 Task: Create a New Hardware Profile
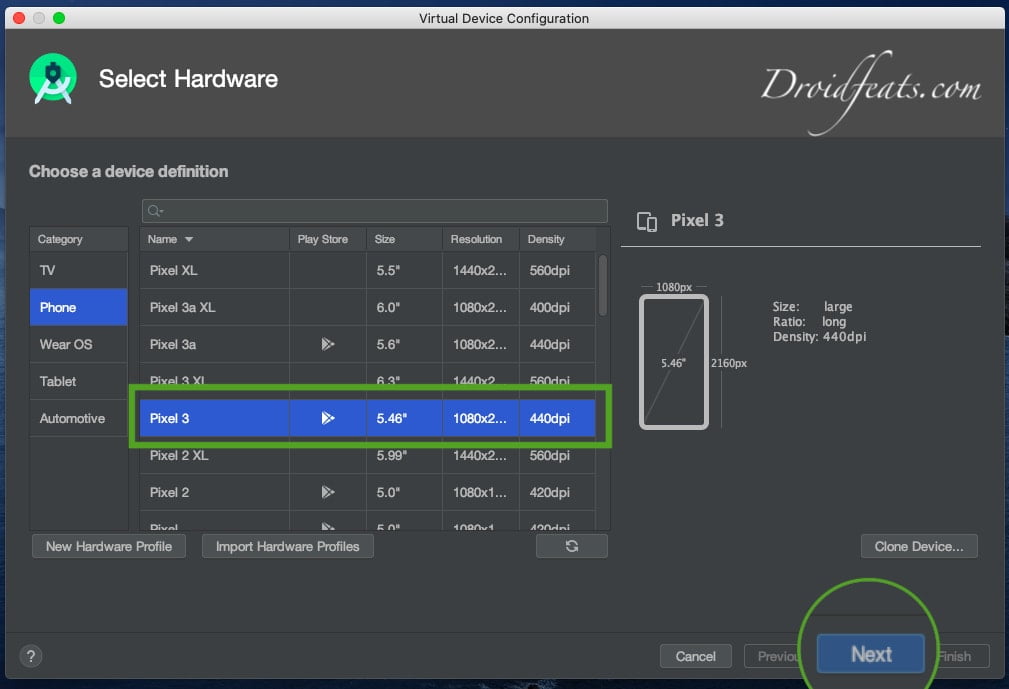(108, 546)
